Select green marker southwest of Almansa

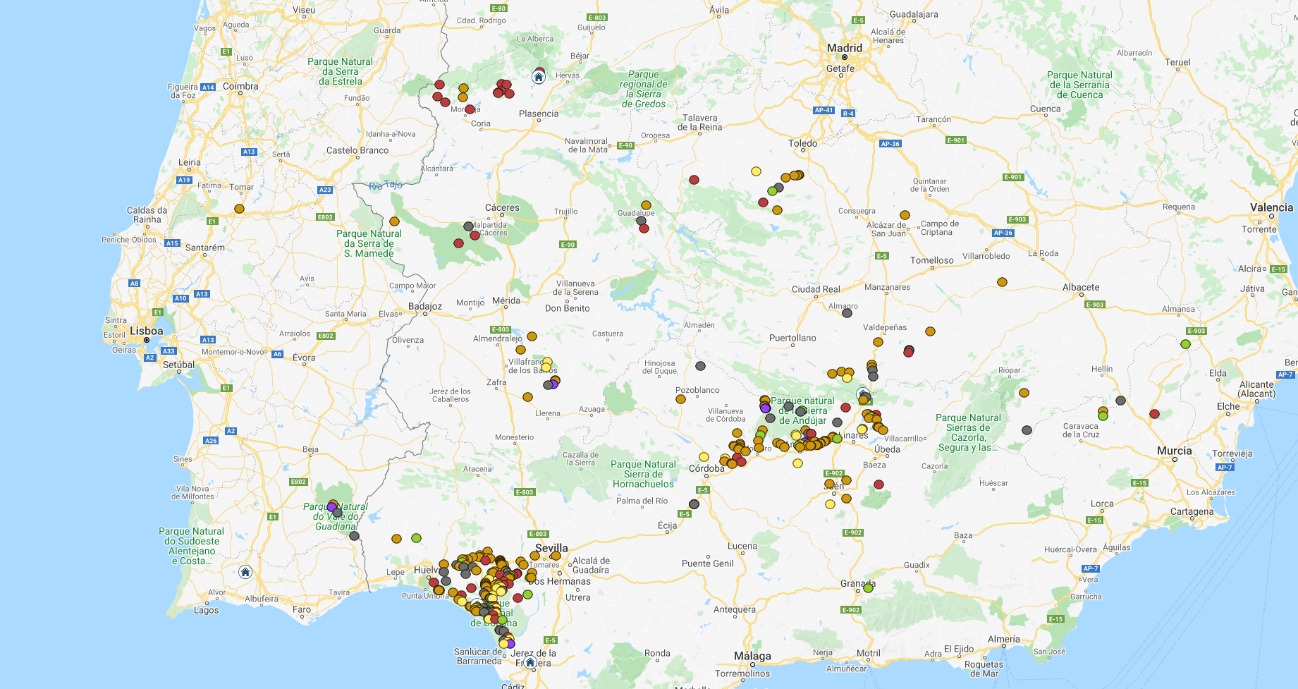coord(1185,344)
